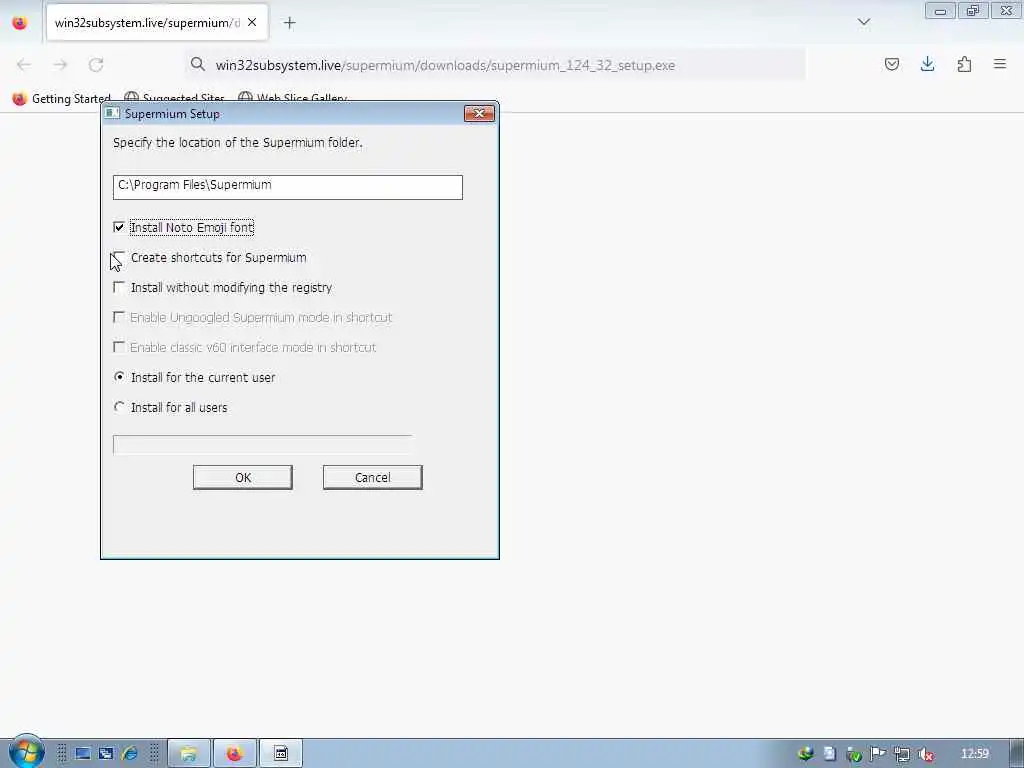1024x768 pixels.
Task: Click the Firefox View icon
Action: pos(20,23)
